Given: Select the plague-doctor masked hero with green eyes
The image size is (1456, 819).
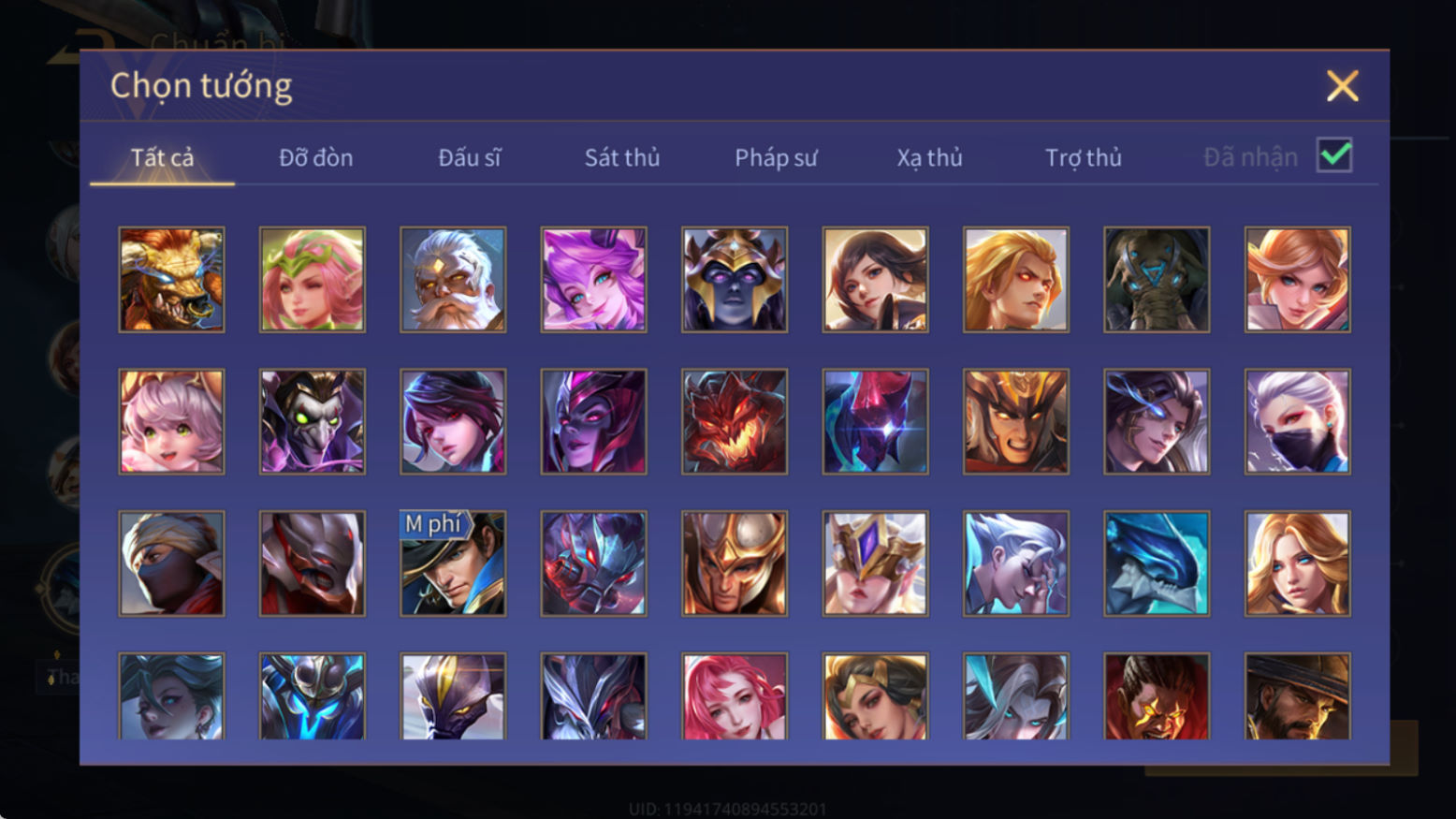Looking at the screenshot, I should coord(313,421).
